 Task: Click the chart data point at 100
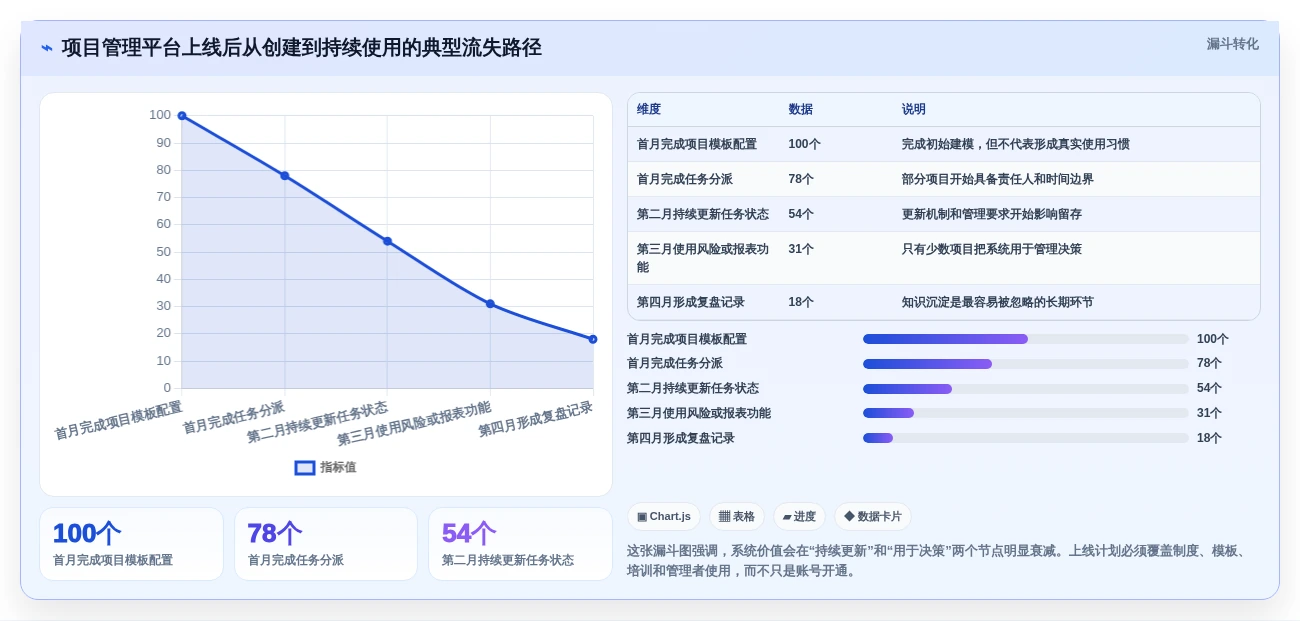182,116
